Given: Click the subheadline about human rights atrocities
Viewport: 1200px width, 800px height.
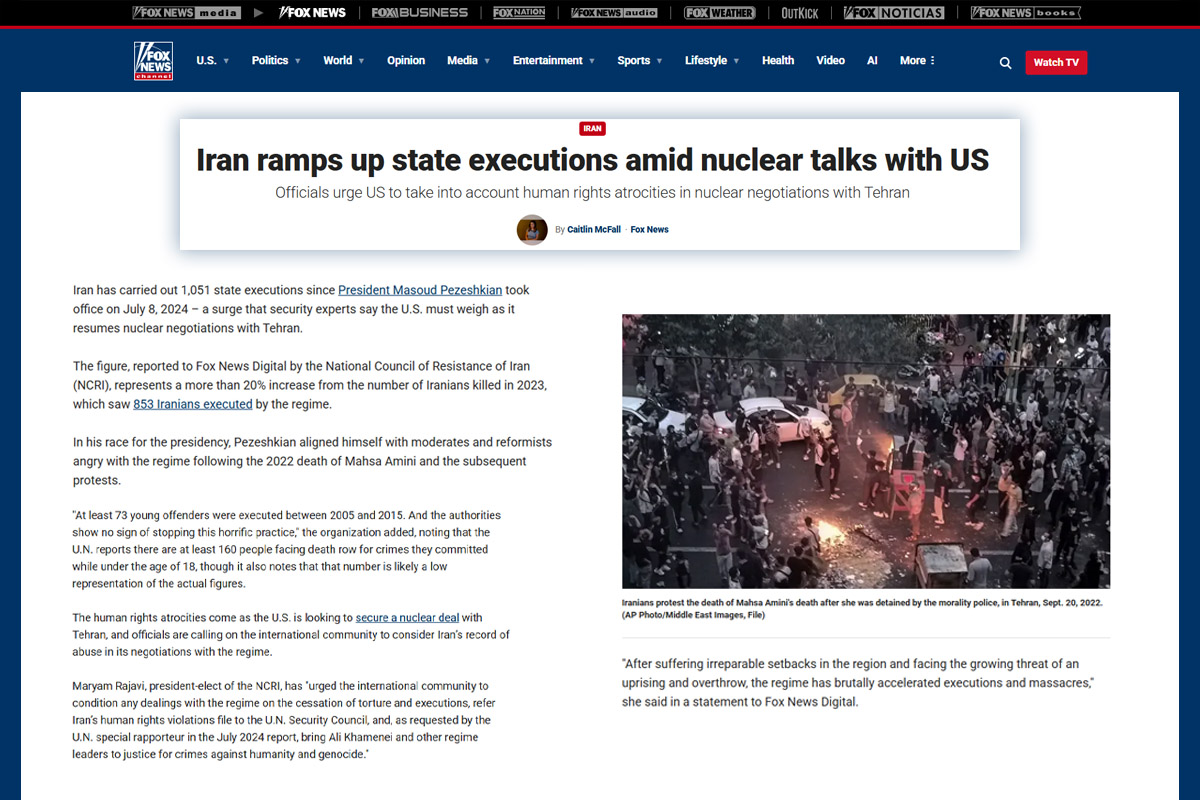Looking at the screenshot, I should (592, 192).
